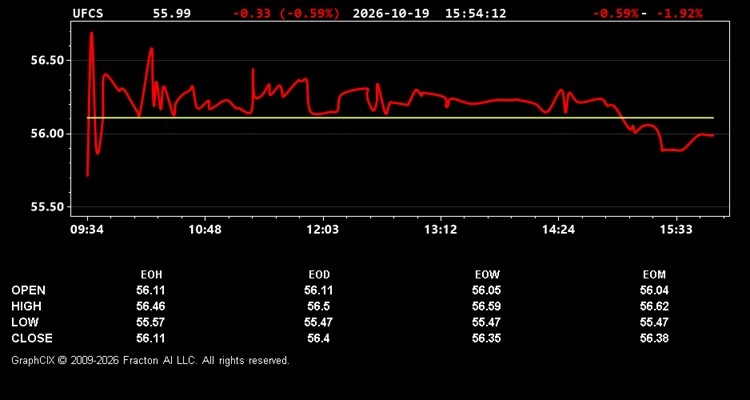Click the HIGH row label
750x400 pixels.
26,306
